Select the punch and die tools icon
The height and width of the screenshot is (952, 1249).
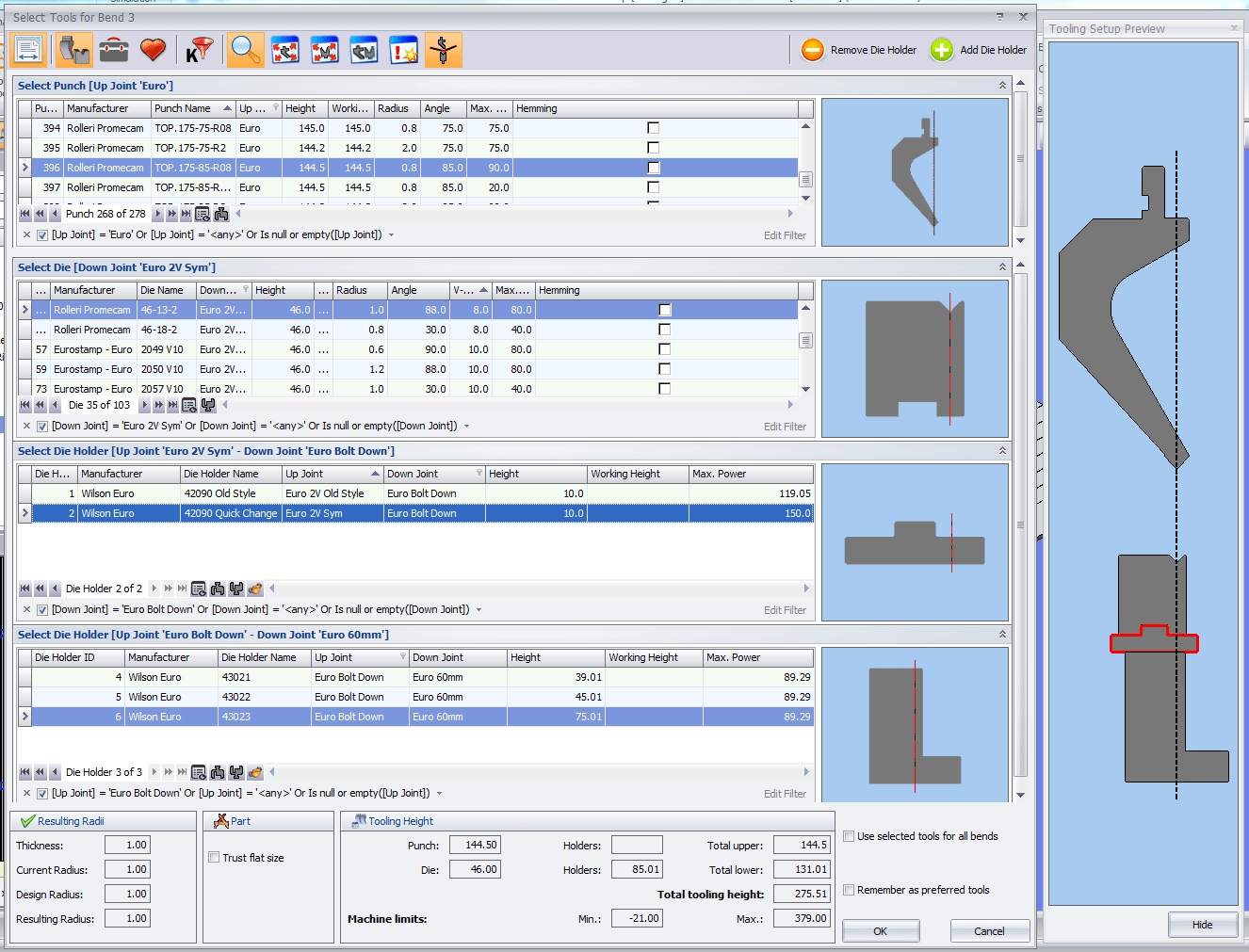click(x=74, y=49)
